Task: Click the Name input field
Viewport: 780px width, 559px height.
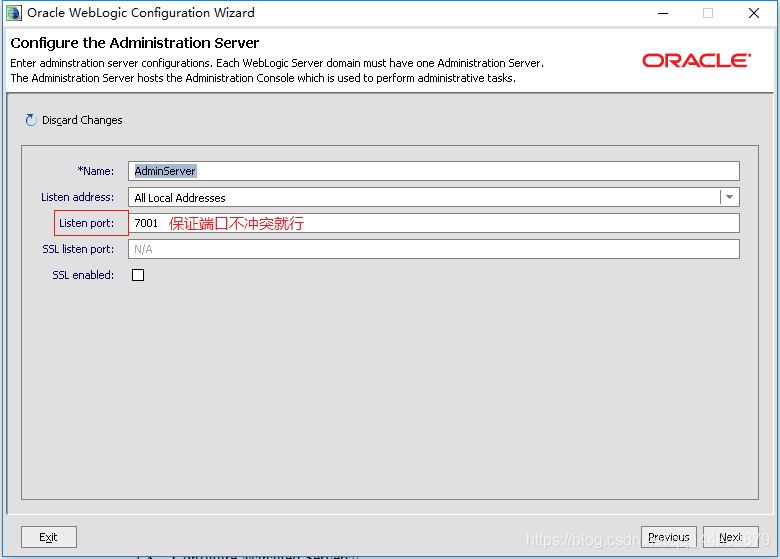Action: pos(434,171)
